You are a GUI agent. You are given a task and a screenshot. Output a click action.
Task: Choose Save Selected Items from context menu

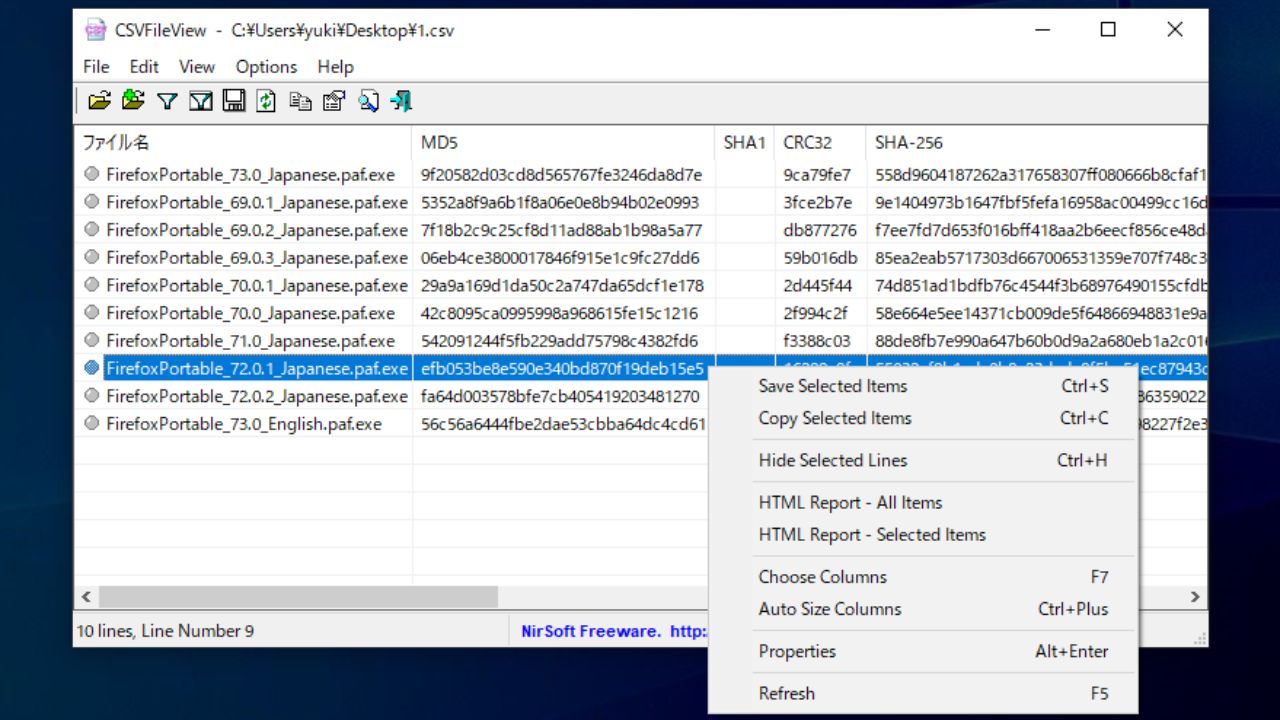[922, 386]
